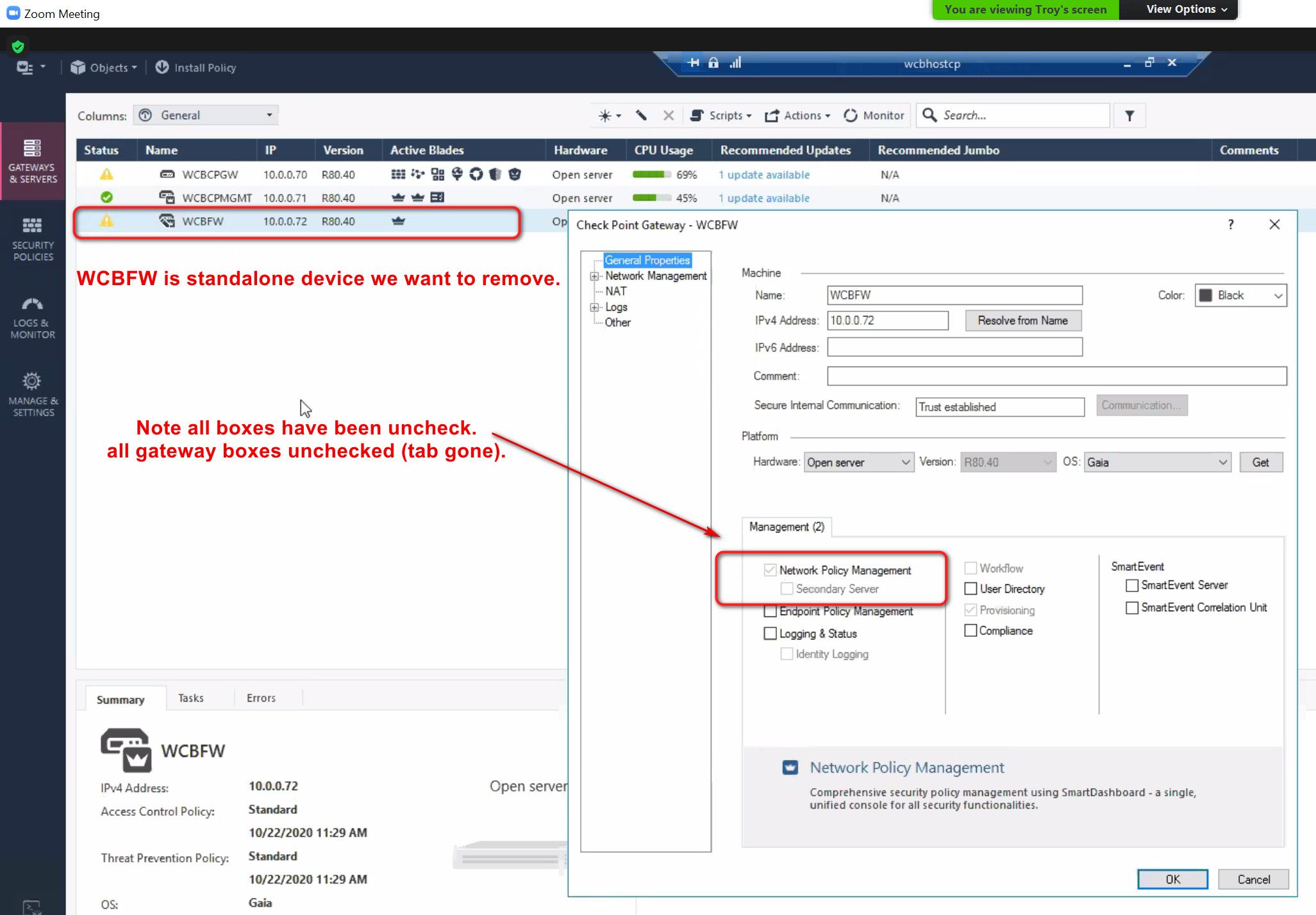Click the Resolve from Name button

pos(1023,320)
